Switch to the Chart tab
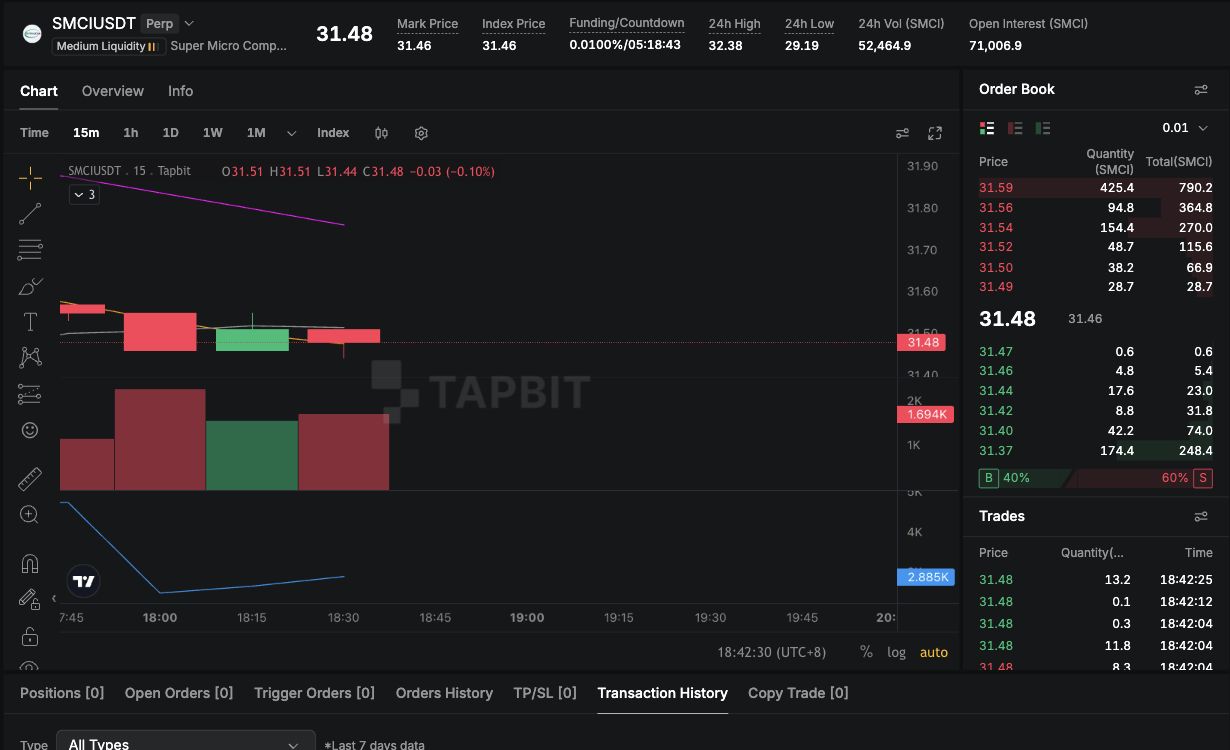 click(x=39, y=91)
